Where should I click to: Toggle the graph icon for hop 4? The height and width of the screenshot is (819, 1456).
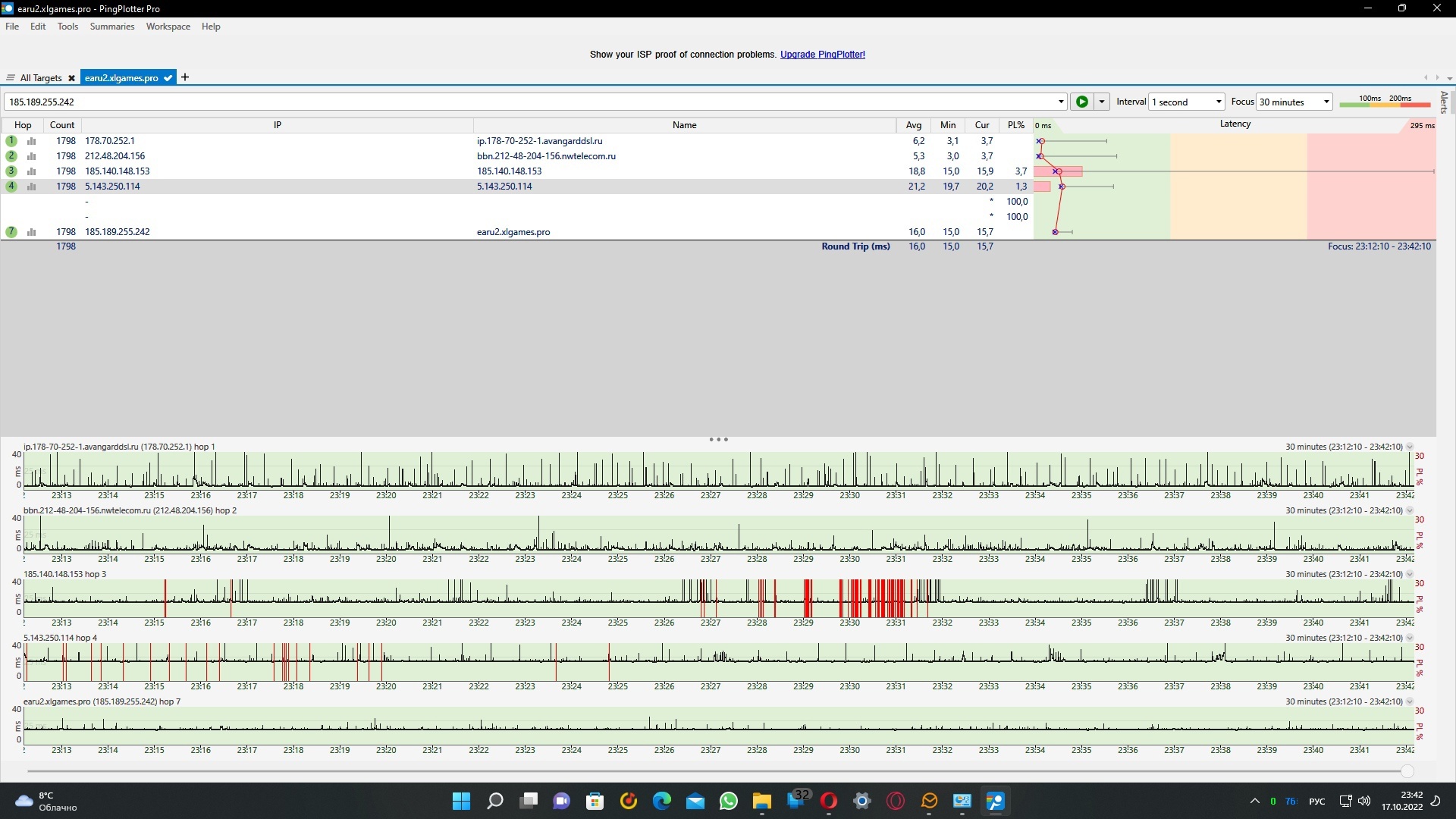(x=32, y=187)
